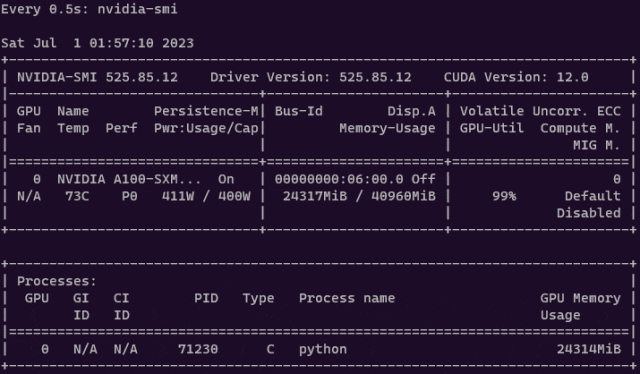Screen dimensions: 640x374
Task: Click 'NVIDIA-SMI 525.85.12' version text
Action: 97,77
